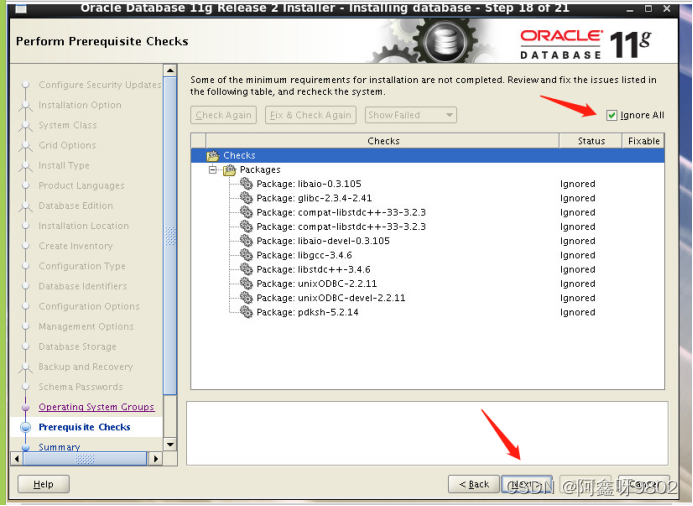Click the Checks column header
Screen dimensions: 693x506
pos(383,141)
